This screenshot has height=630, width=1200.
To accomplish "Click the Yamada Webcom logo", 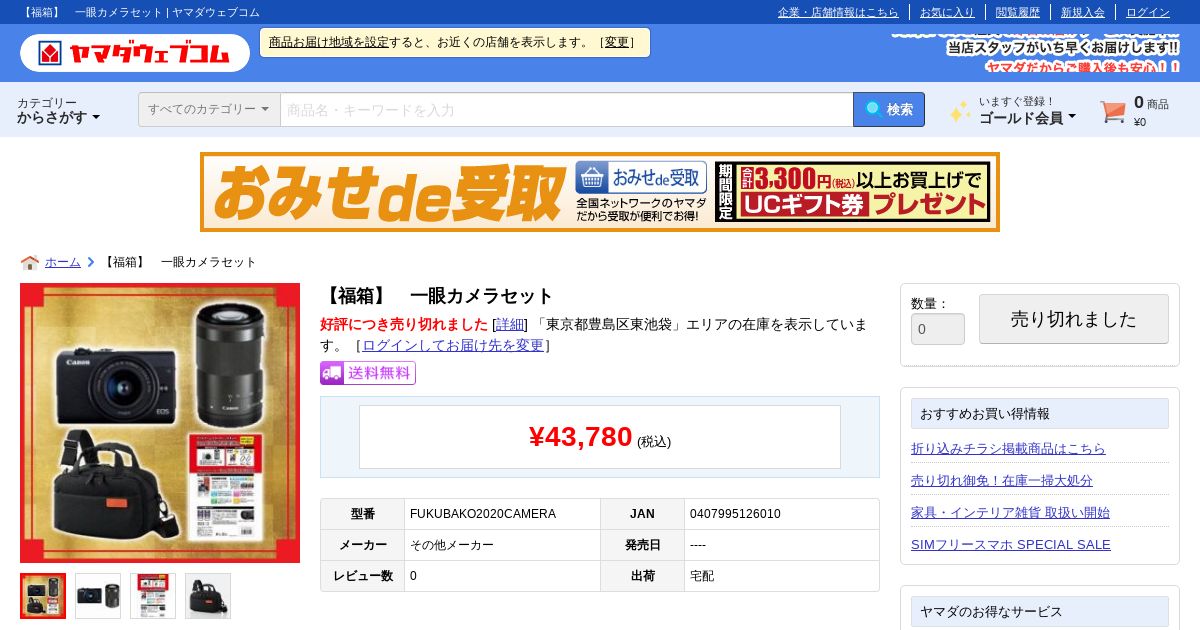I will [x=135, y=53].
